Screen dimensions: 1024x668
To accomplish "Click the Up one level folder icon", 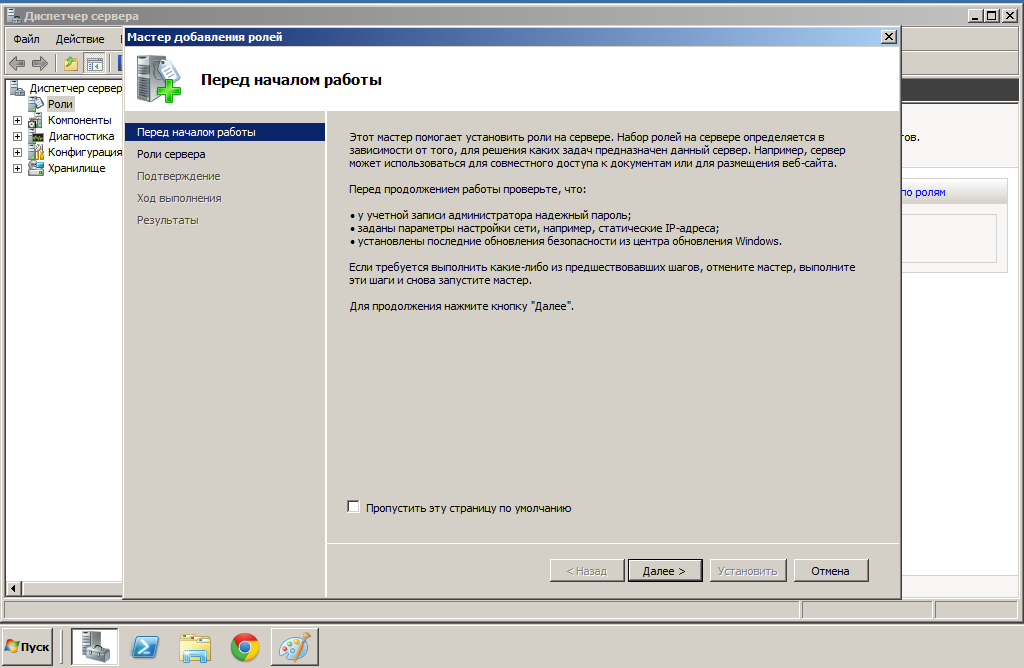I will [70, 63].
